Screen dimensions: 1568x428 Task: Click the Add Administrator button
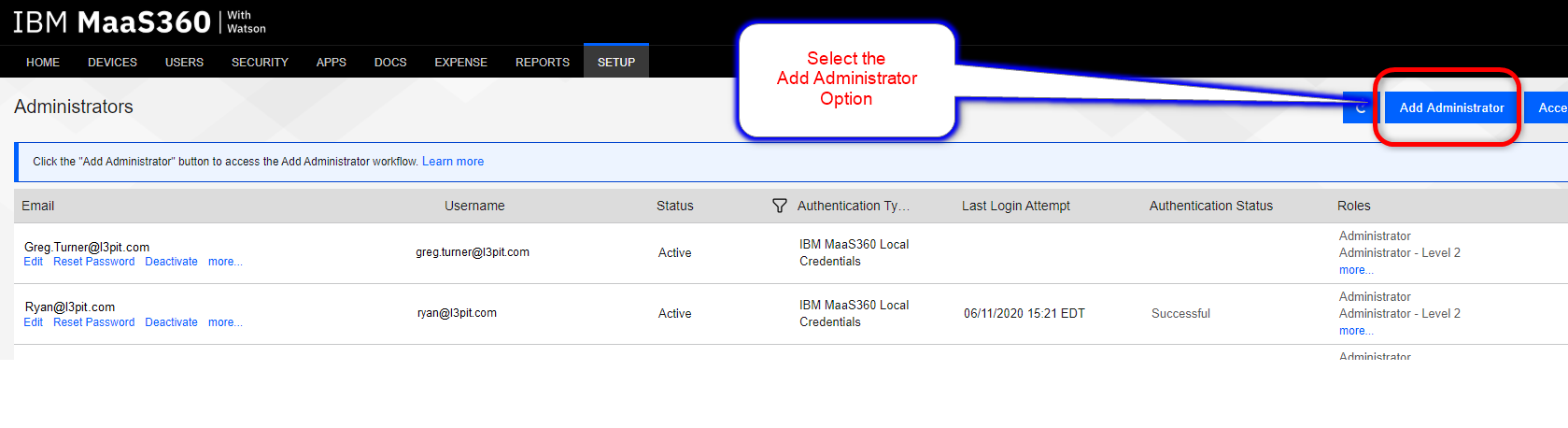[1451, 107]
